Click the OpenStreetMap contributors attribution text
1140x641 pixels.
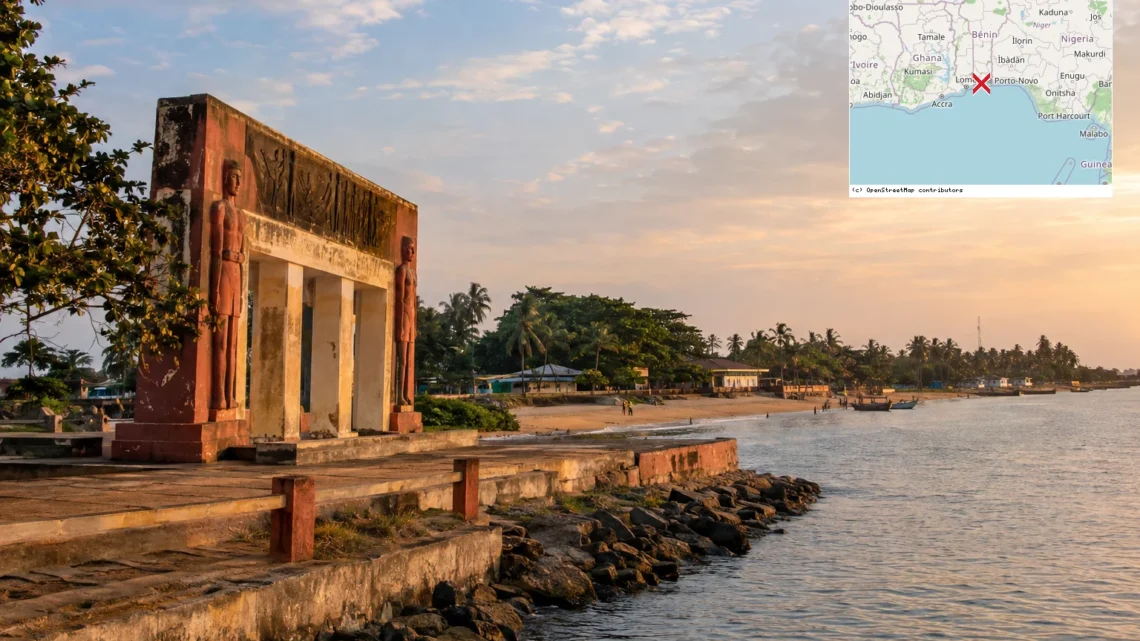pos(907,190)
